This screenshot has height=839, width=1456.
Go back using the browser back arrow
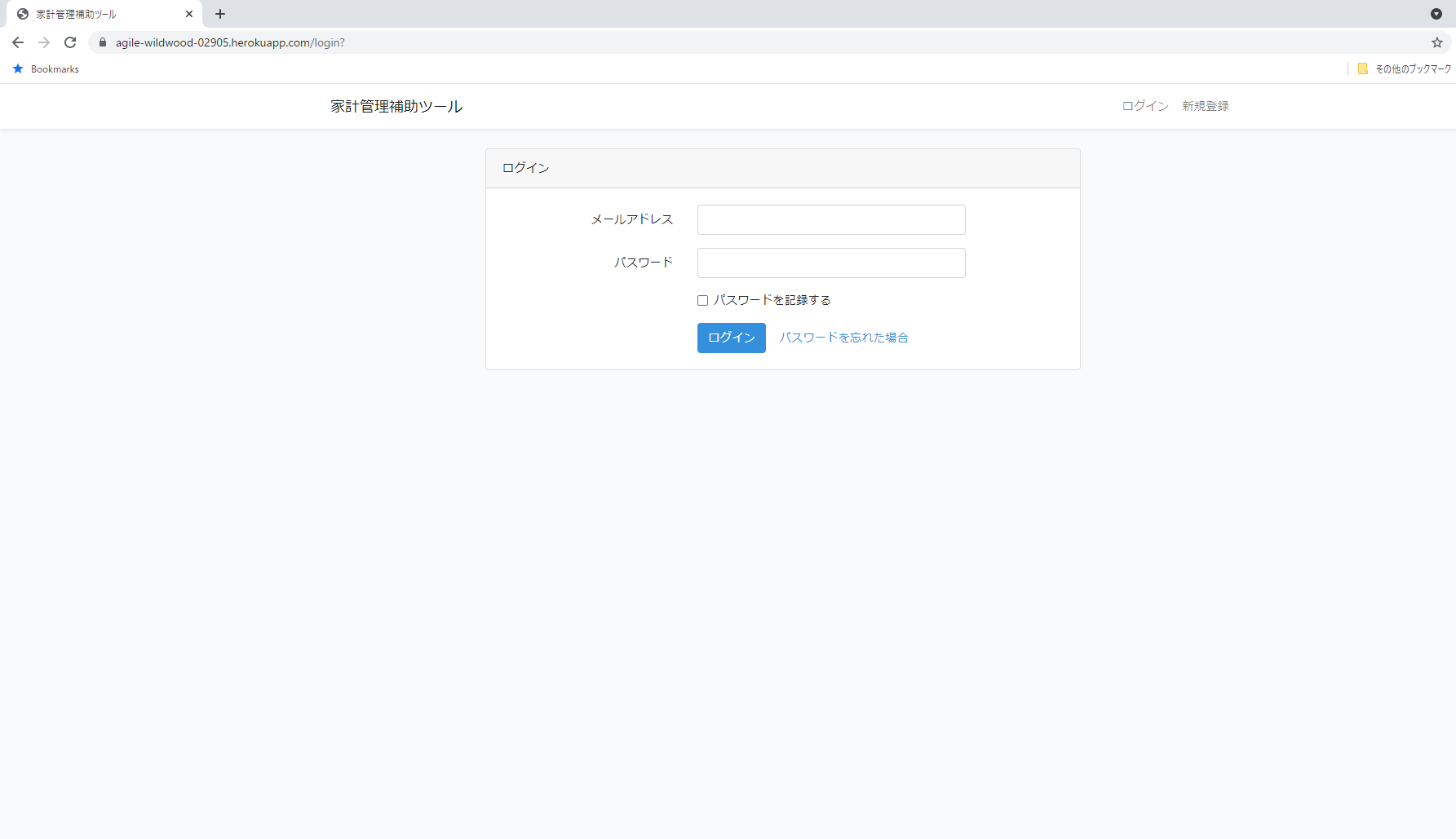(x=18, y=42)
